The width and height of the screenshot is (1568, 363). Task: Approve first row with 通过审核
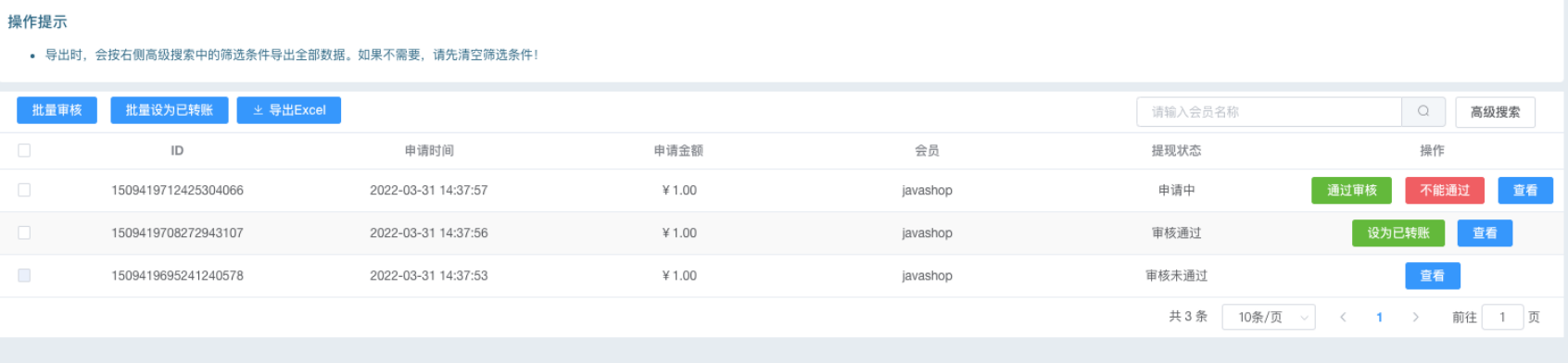[1352, 190]
